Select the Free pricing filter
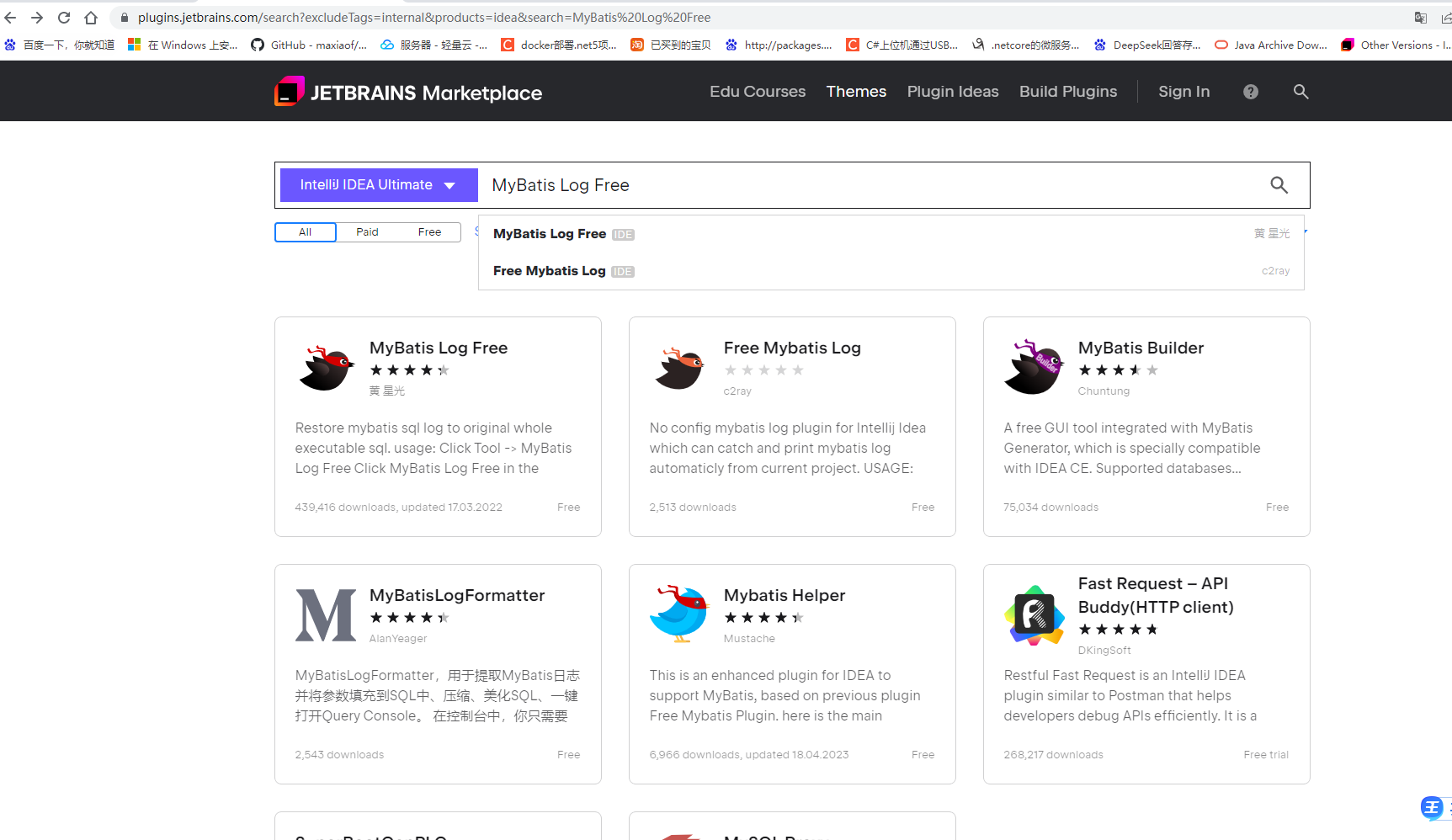Image resolution: width=1452 pixels, height=840 pixels. (x=429, y=232)
